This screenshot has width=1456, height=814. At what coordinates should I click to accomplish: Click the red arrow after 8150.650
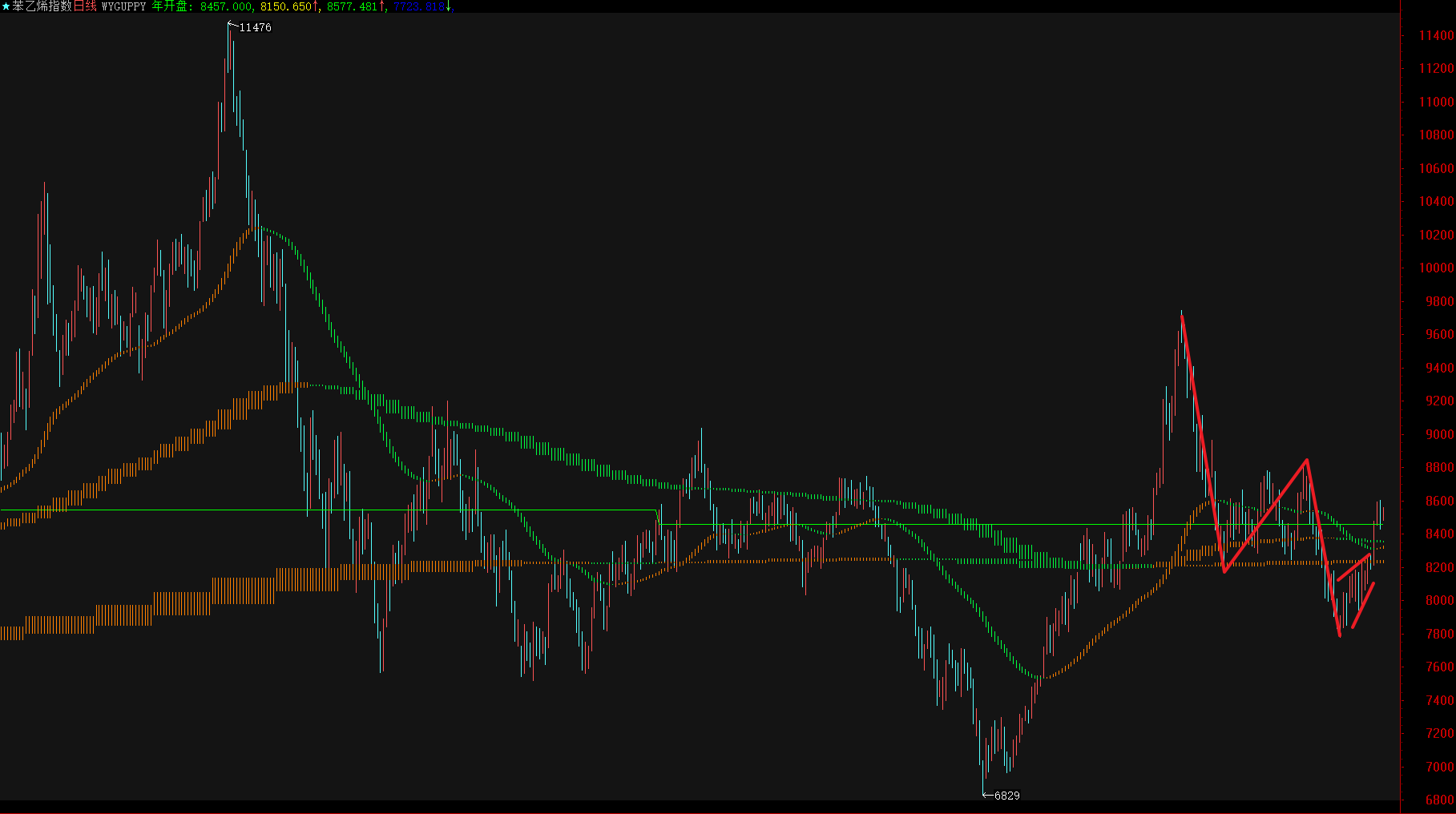(316, 6)
